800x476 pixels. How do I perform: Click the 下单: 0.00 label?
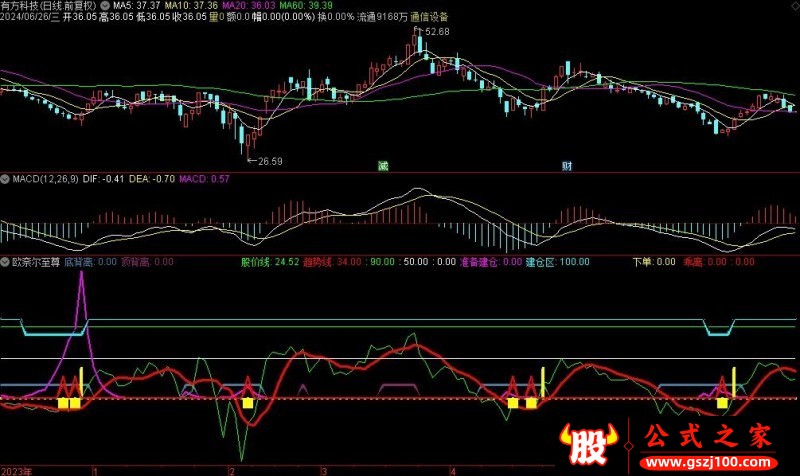coord(654,262)
